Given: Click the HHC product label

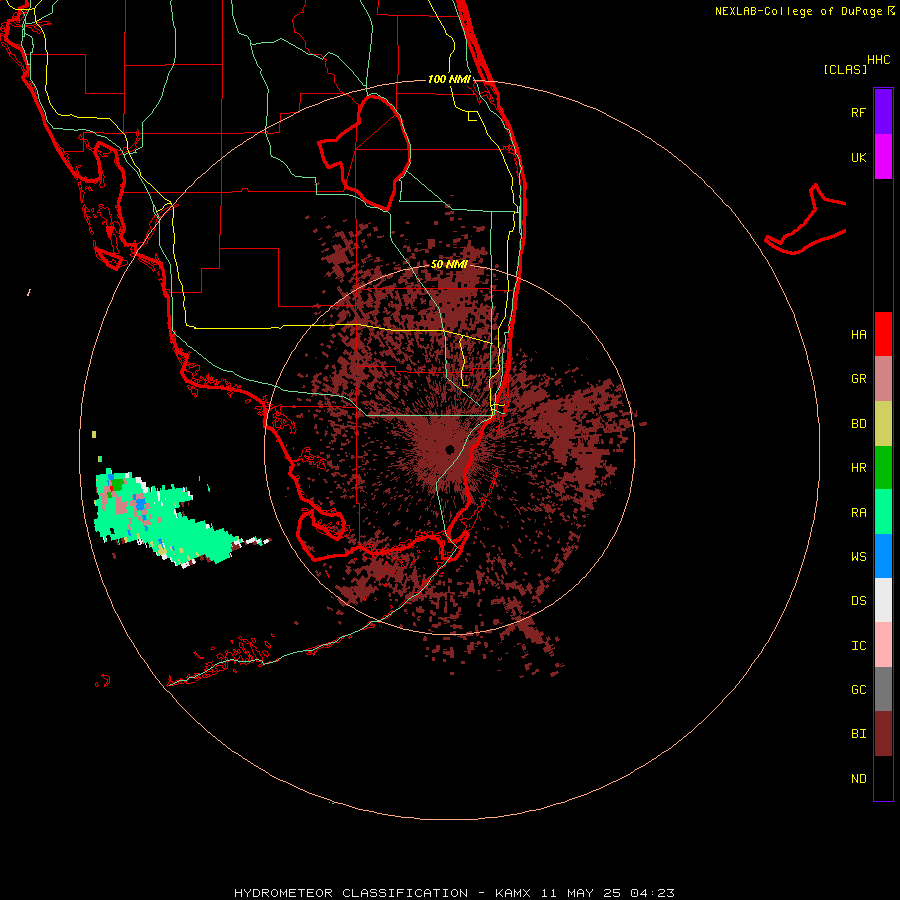Looking at the screenshot, I should point(878,60).
